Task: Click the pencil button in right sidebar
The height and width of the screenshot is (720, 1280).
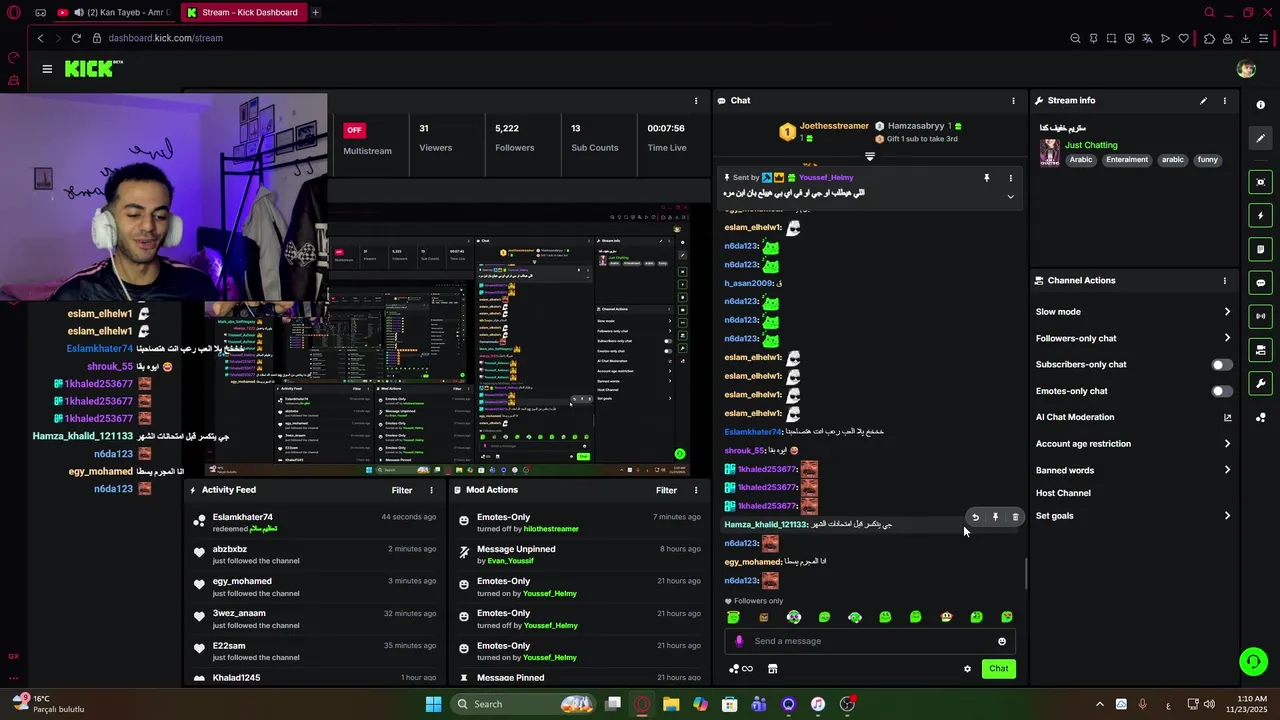Action: (1260, 139)
